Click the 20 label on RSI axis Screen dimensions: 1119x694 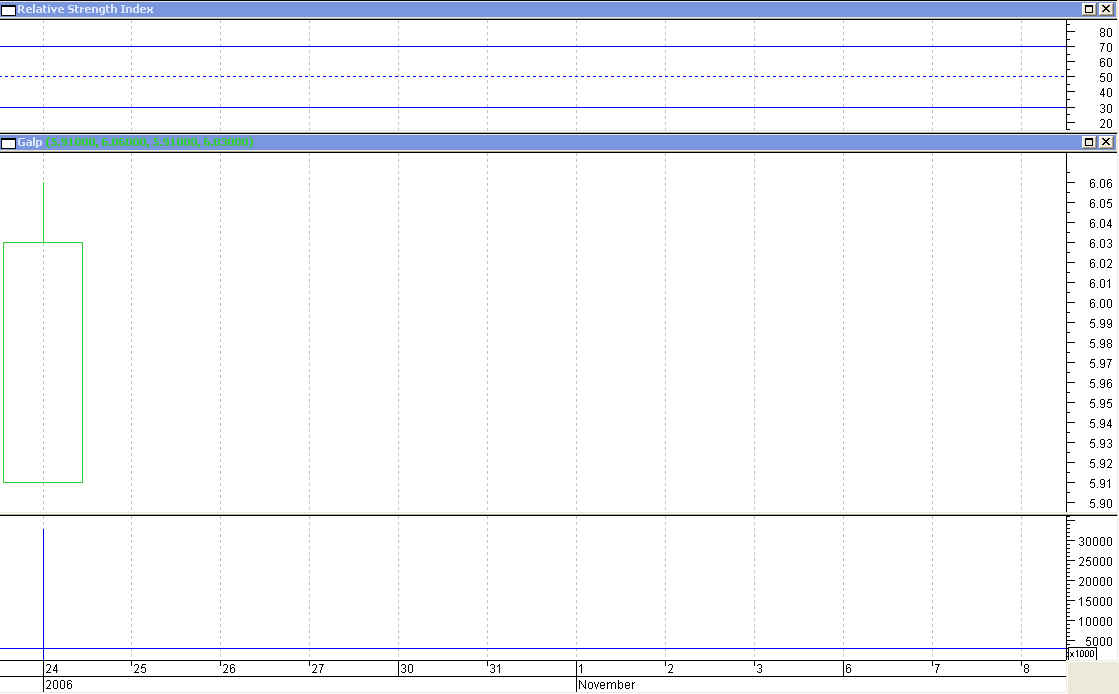(1105, 124)
